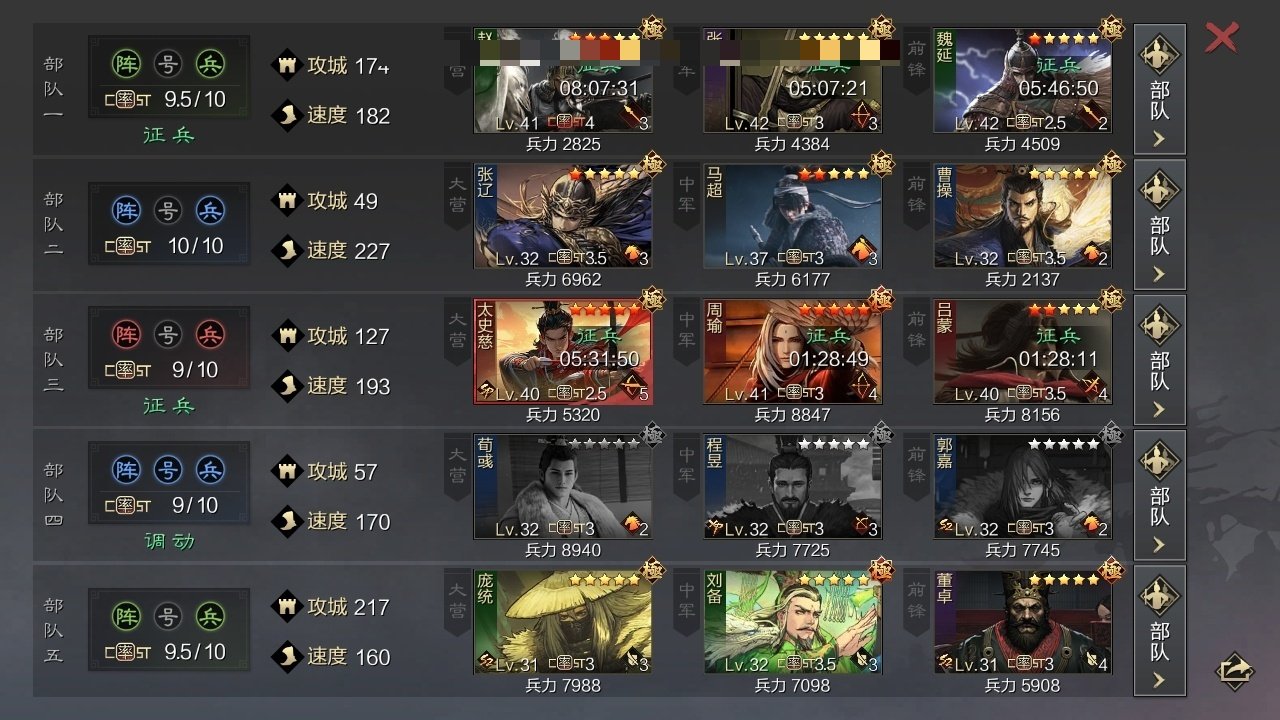
Task: Click the share arrow icon at bottom right
Action: [x=1235, y=670]
